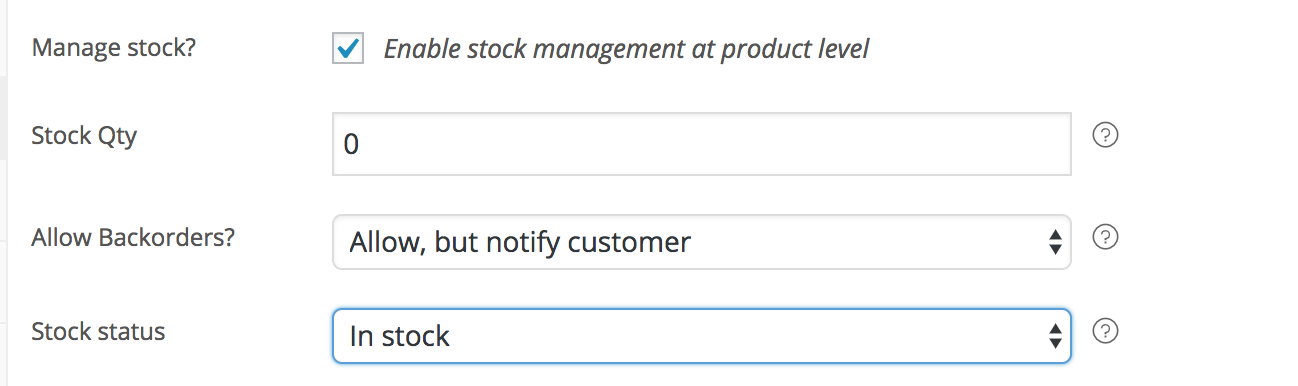Click the 'Stock Qty' label
This screenshot has height=386, width=1298.
pyautogui.click(x=84, y=136)
